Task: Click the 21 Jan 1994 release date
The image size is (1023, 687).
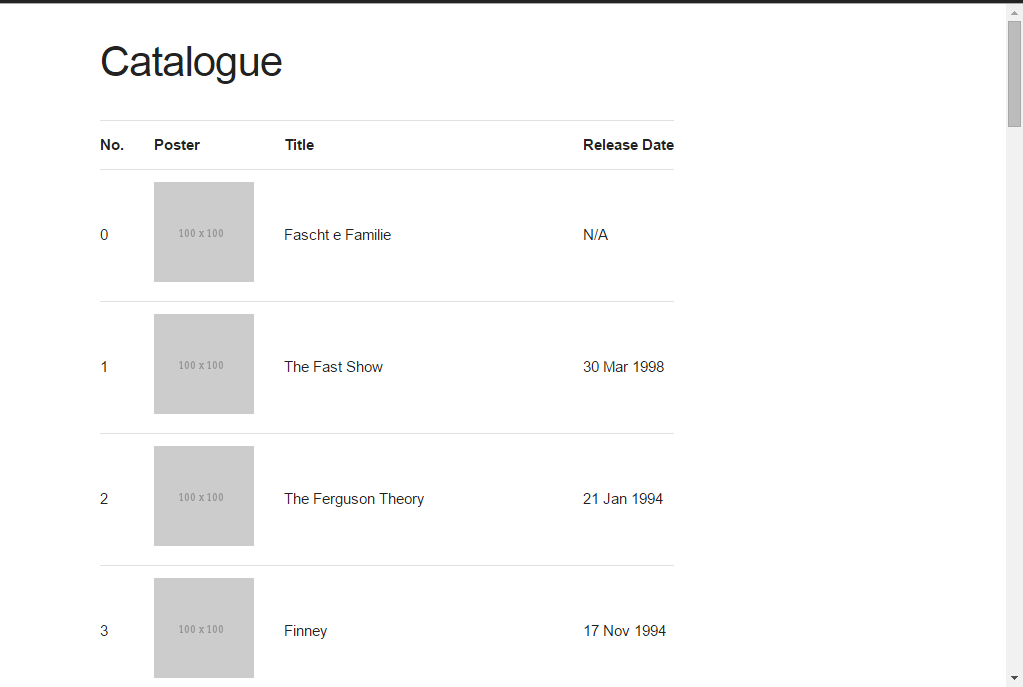Action: [x=623, y=499]
